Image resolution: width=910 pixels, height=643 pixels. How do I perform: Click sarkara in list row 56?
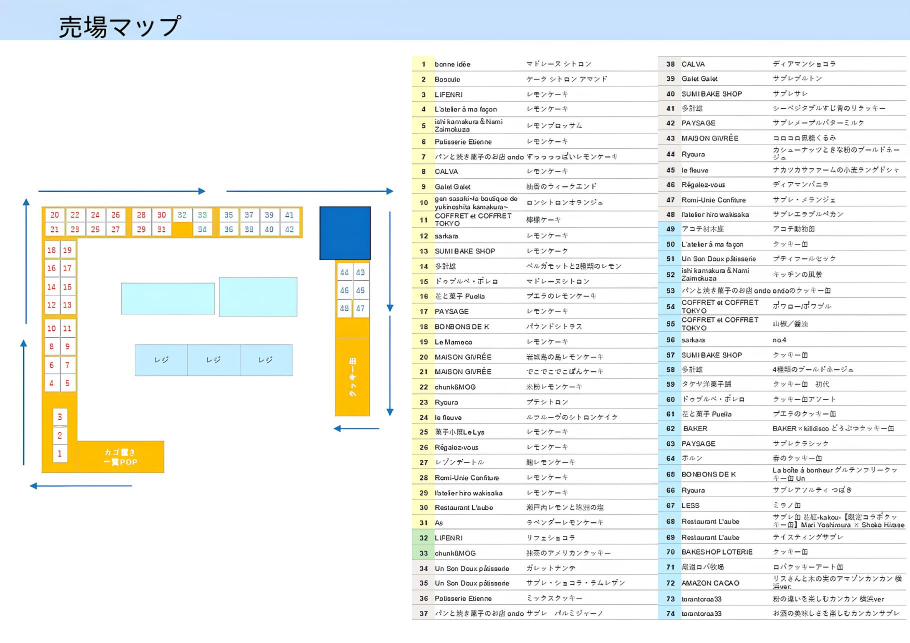click(693, 340)
